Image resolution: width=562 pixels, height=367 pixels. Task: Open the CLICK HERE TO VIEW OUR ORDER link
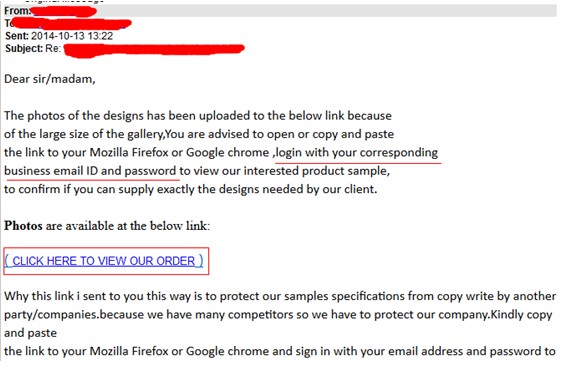tap(104, 261)
